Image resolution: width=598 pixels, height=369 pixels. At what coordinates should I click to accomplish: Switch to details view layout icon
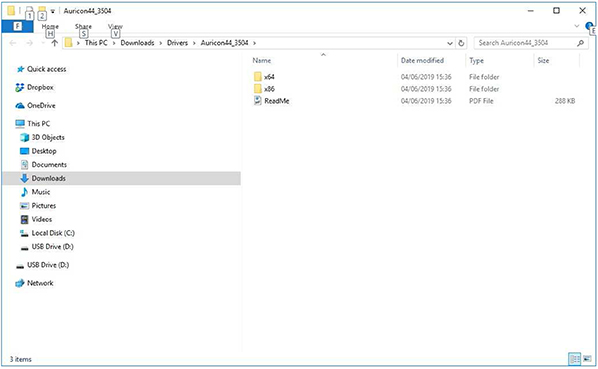click(574, 359)
